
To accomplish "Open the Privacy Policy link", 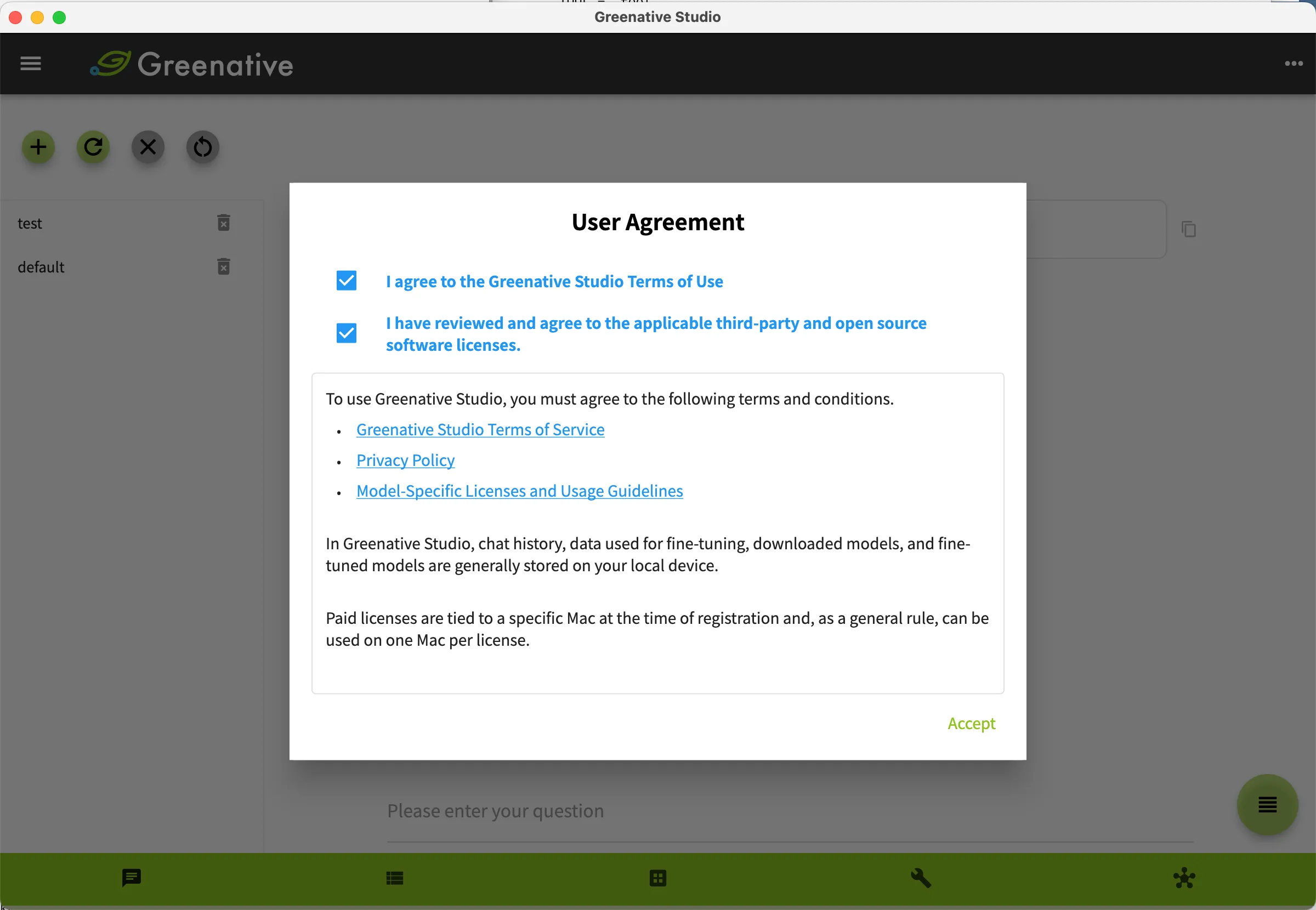I will click(405, 460).
